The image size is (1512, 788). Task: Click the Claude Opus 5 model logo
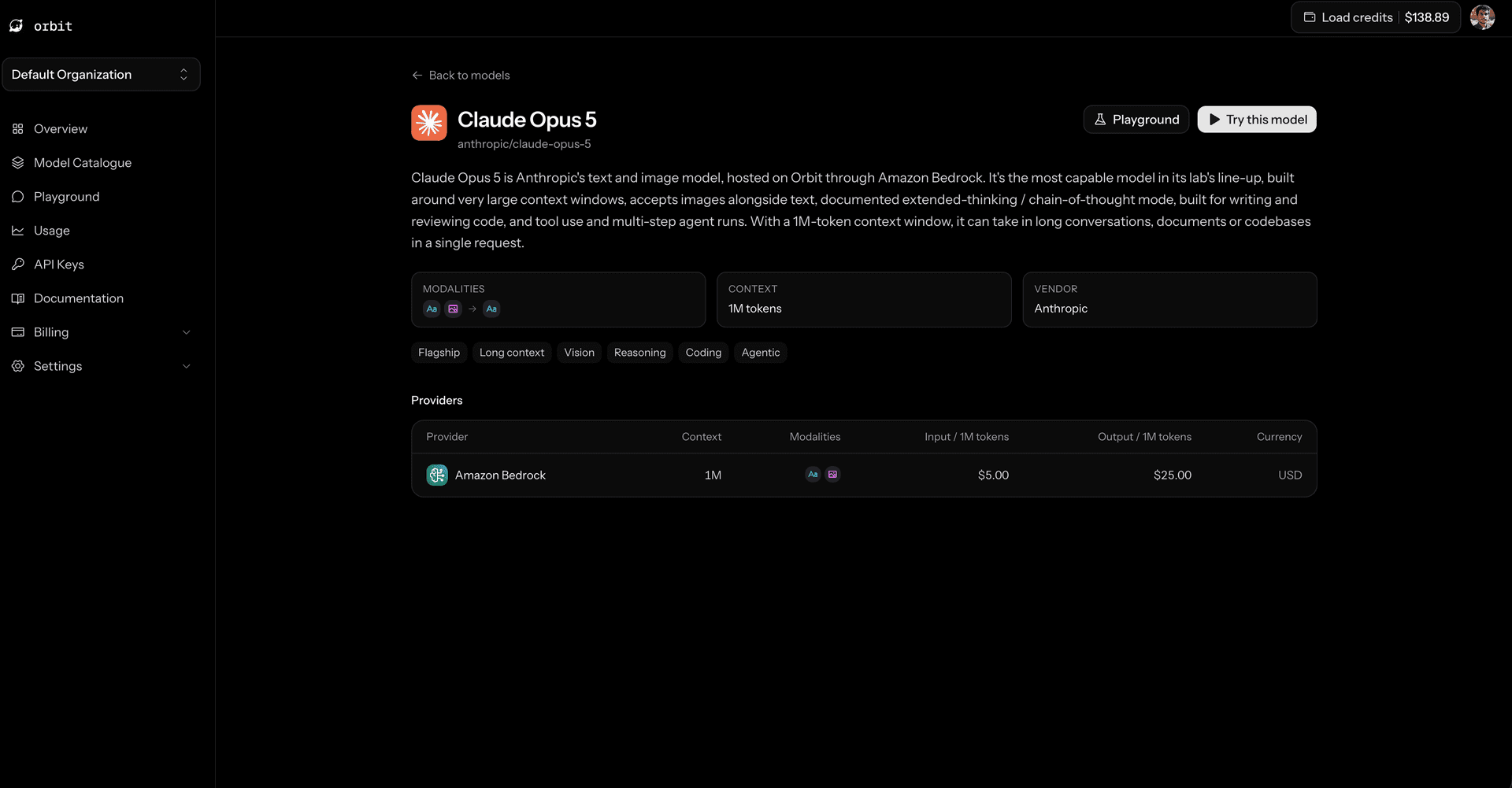[429, 123]
